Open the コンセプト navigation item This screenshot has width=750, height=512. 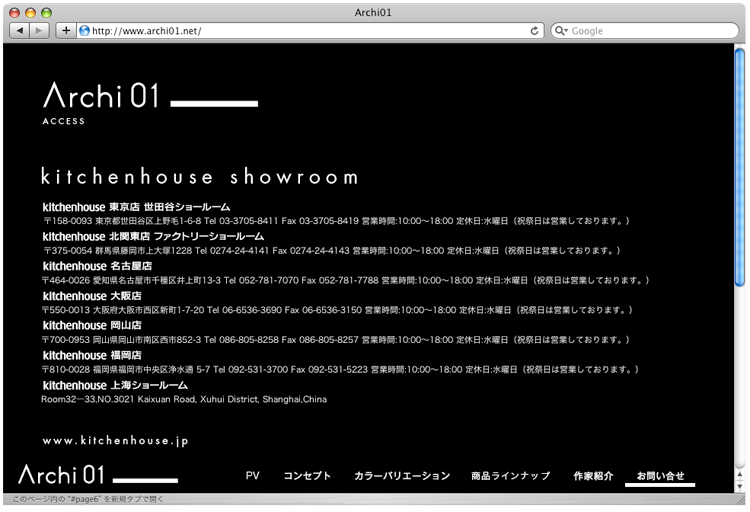coord(307,476)
